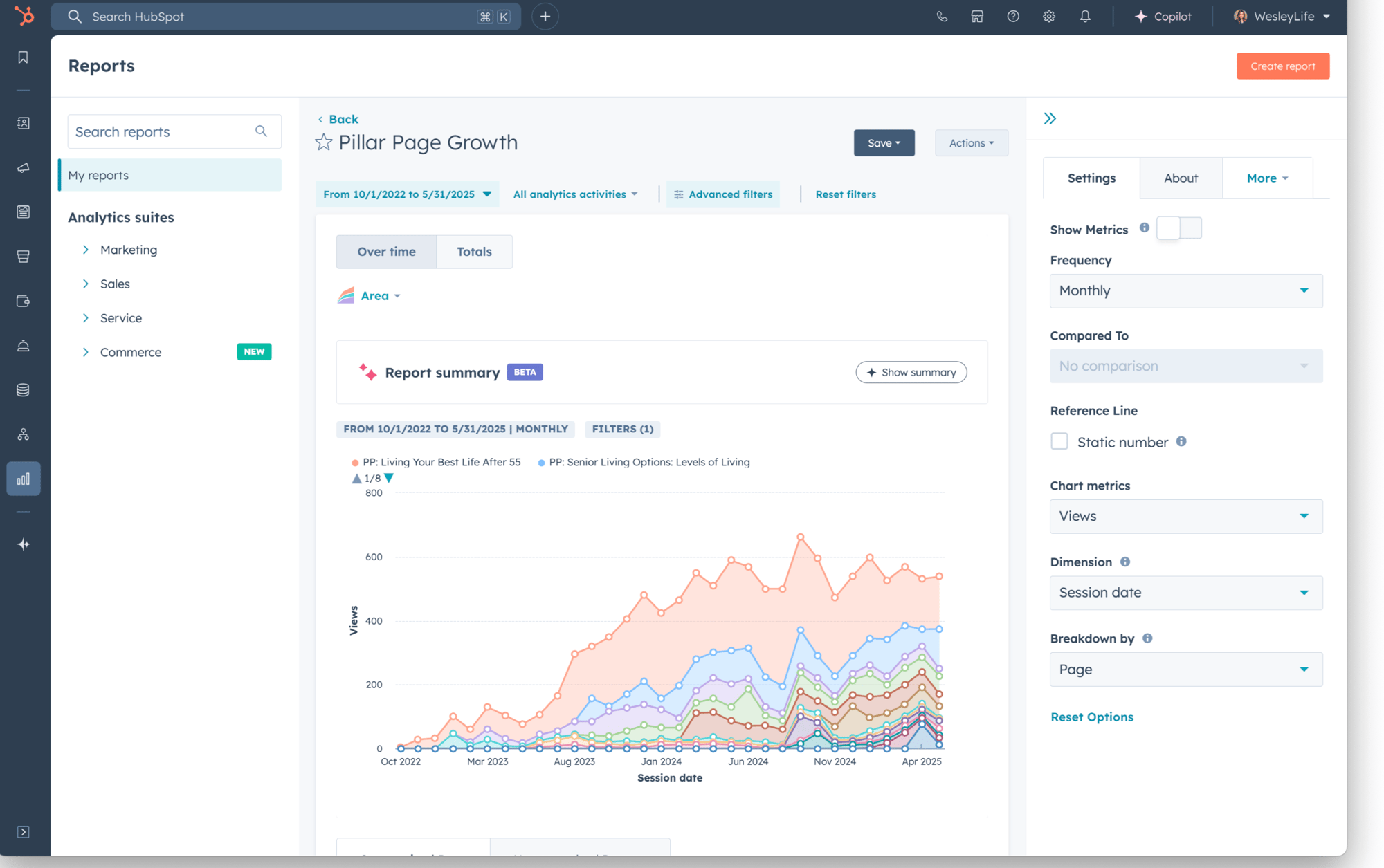
Task: Collapse the settings panel with double chevron
Action: [1050, 118]
